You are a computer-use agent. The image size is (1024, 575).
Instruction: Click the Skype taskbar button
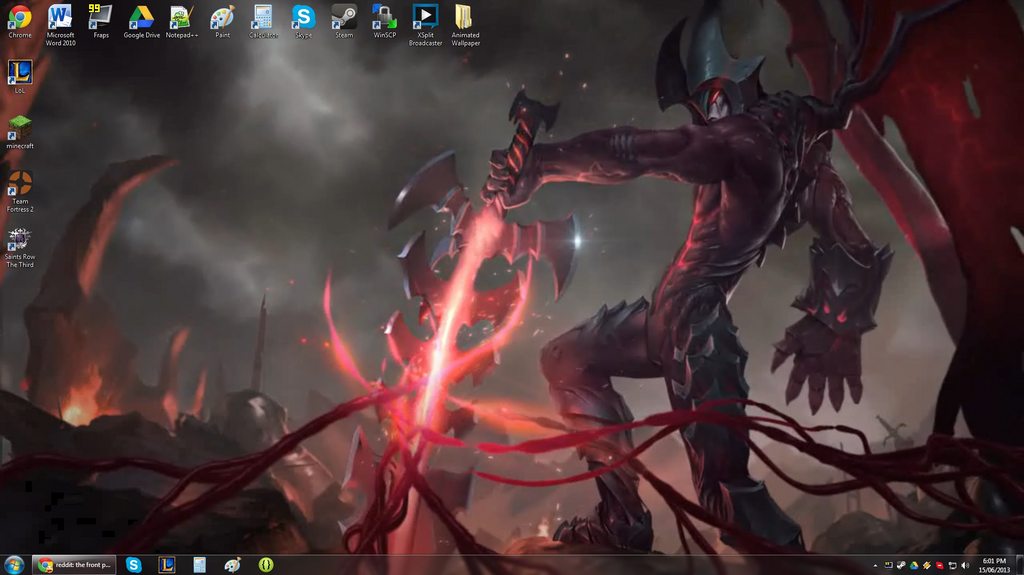(x=134, y=565)
